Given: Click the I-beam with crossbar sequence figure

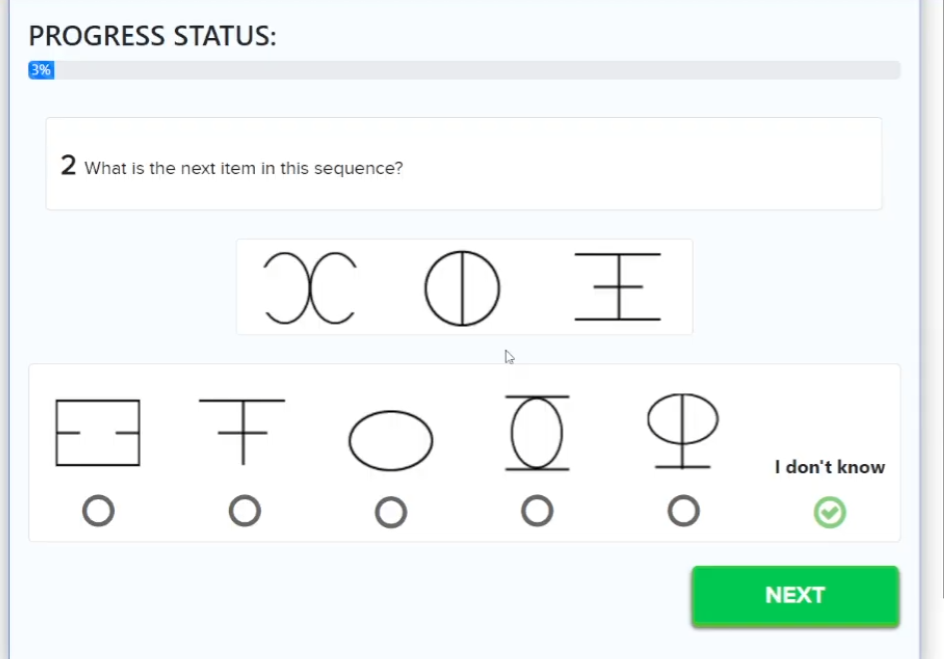Looking at the screenshot, I should [617, 287].
